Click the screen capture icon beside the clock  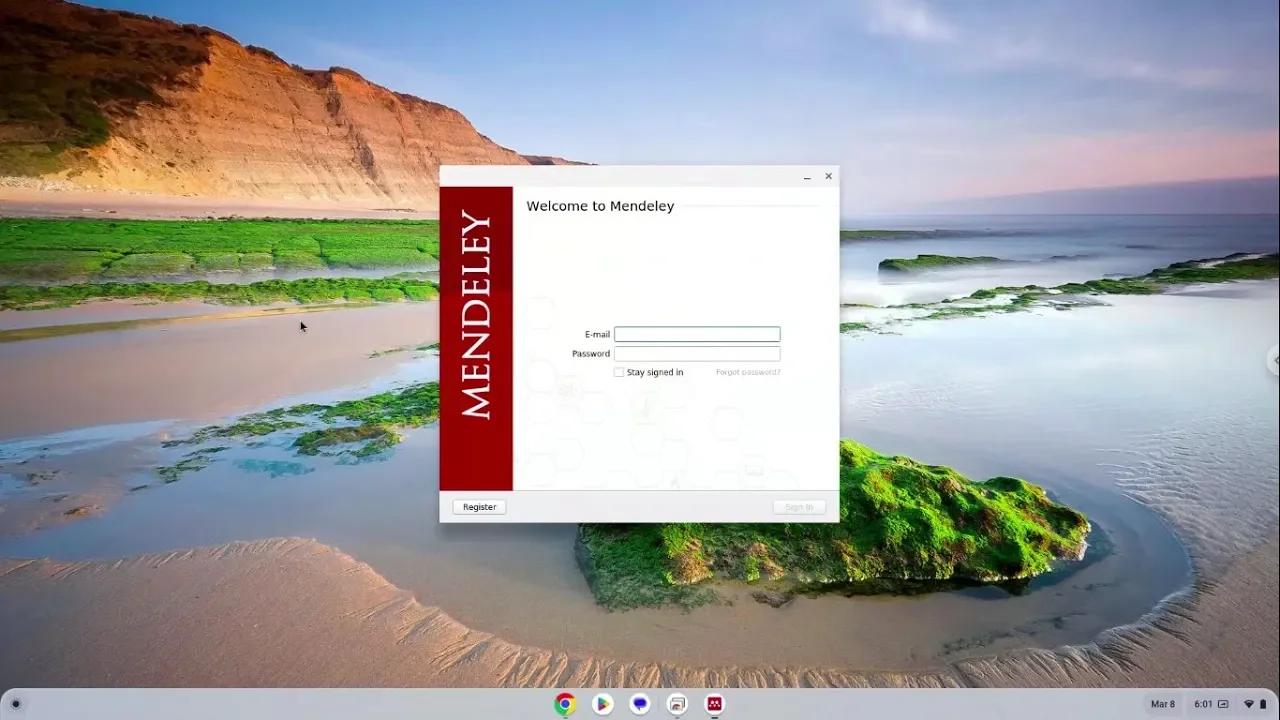pos(1223,704)
